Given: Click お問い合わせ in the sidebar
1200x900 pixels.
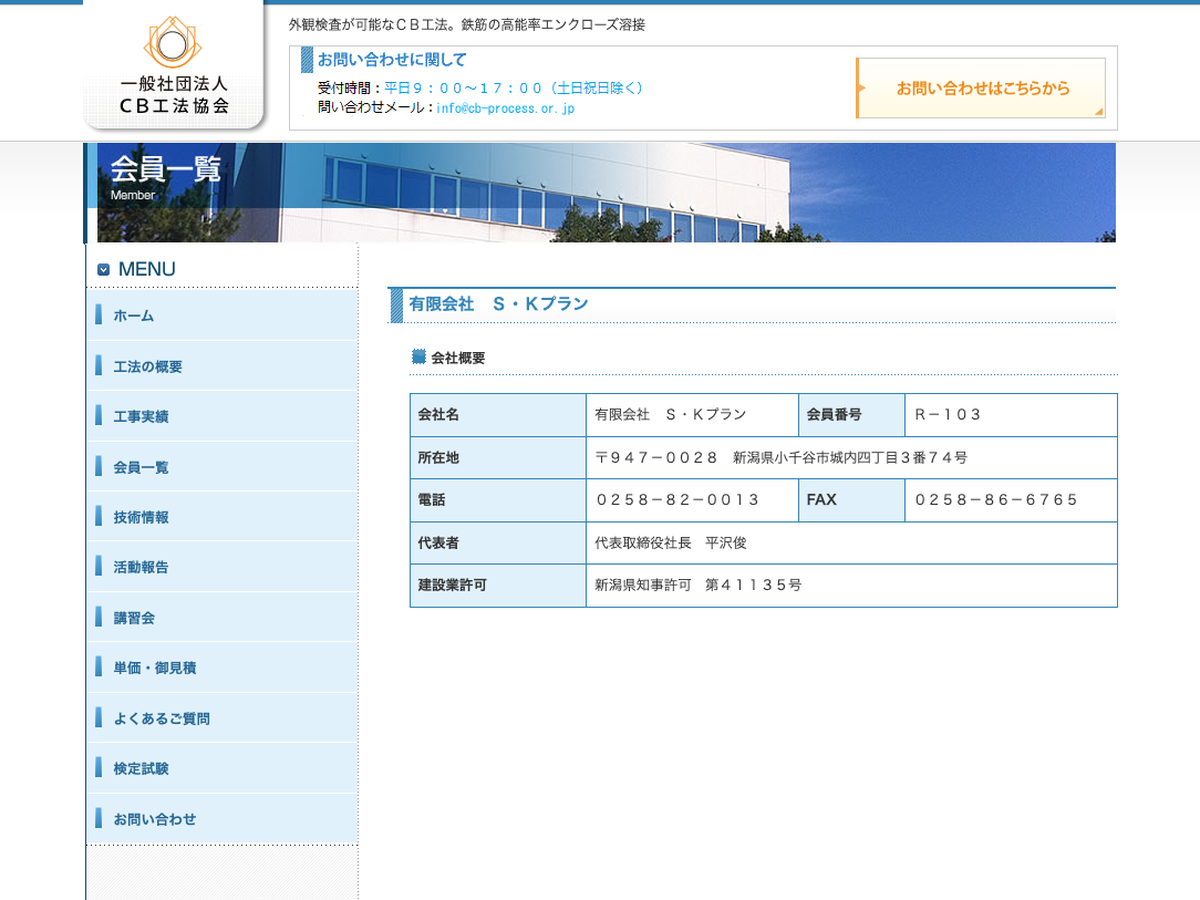Looking at the screenshot, I should [x=155, y=819].
